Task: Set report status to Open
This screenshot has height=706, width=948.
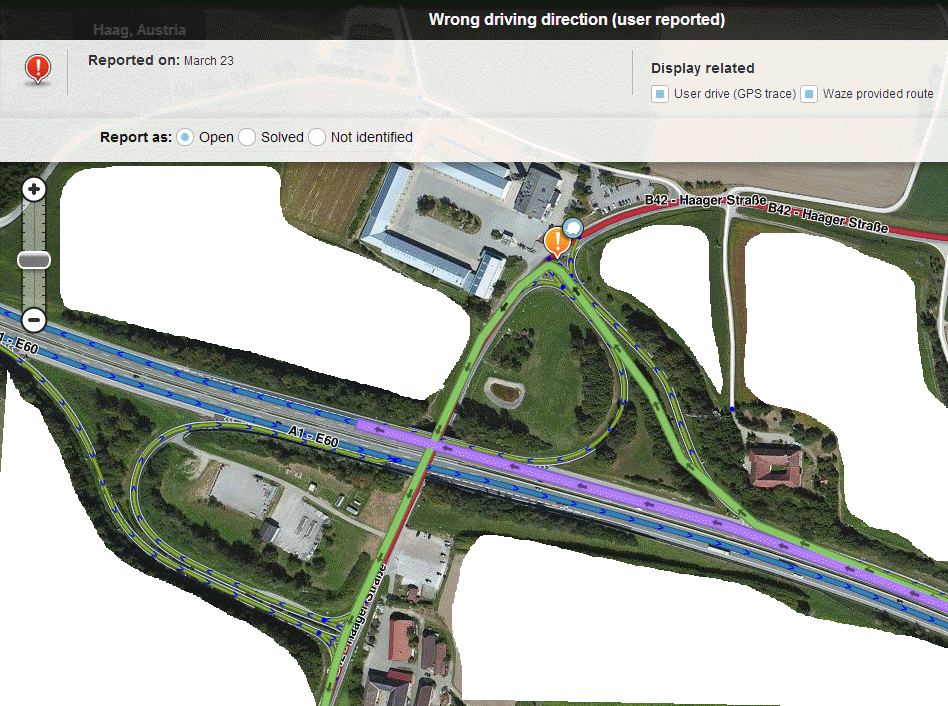Action: pyautogui.click(x=185, y=137)
